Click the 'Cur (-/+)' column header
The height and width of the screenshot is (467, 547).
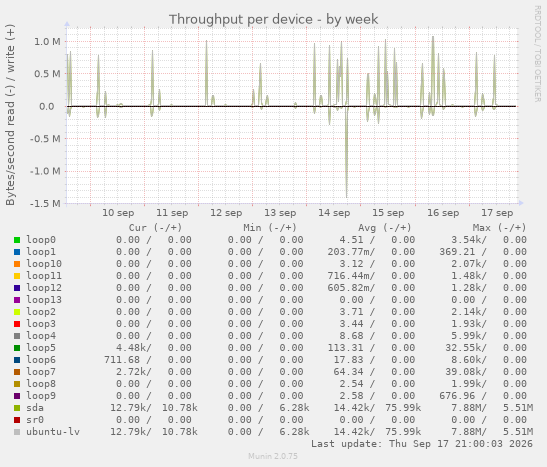(x=155, y=228)
